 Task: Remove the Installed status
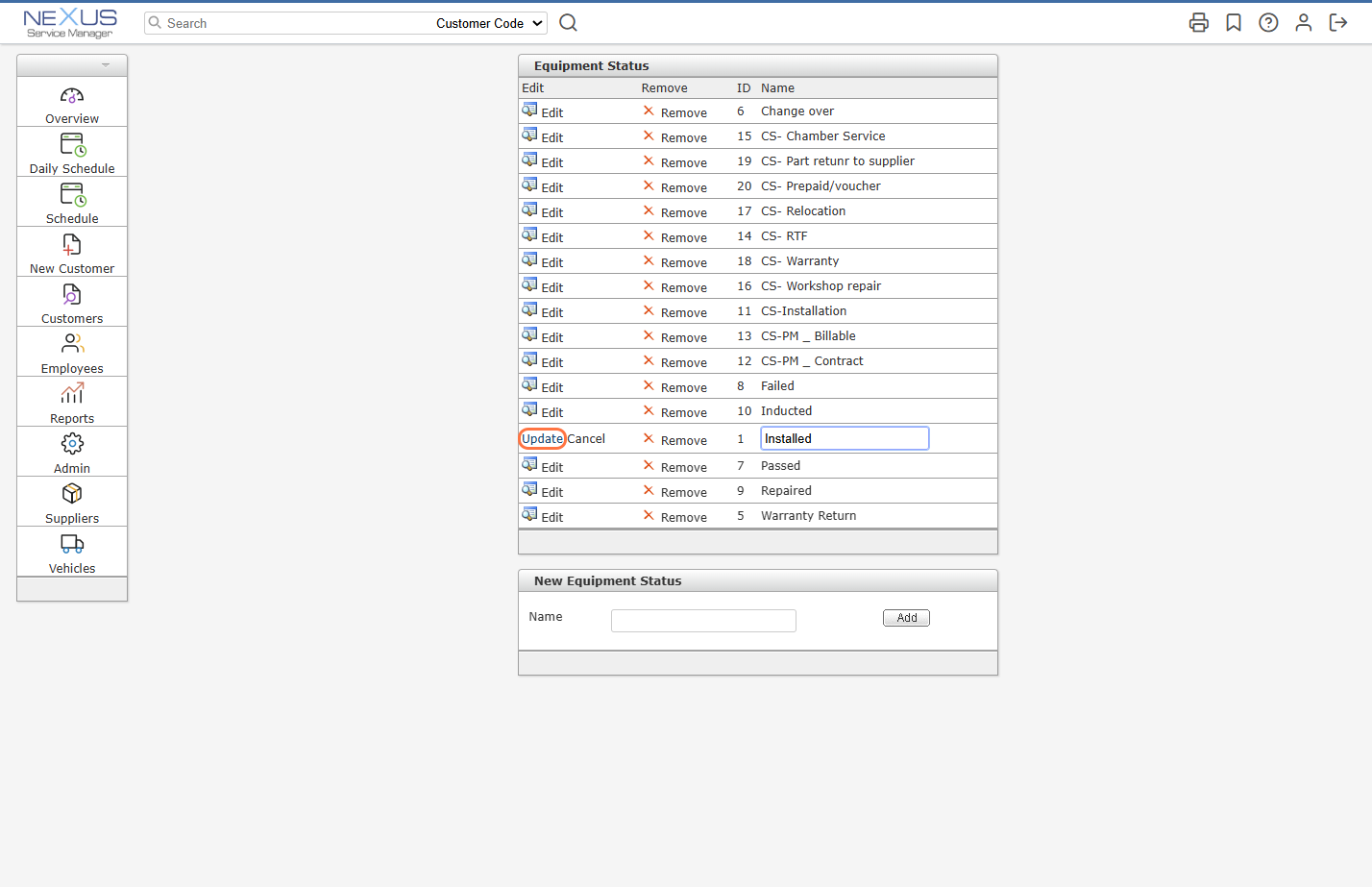tap(674, 440)
